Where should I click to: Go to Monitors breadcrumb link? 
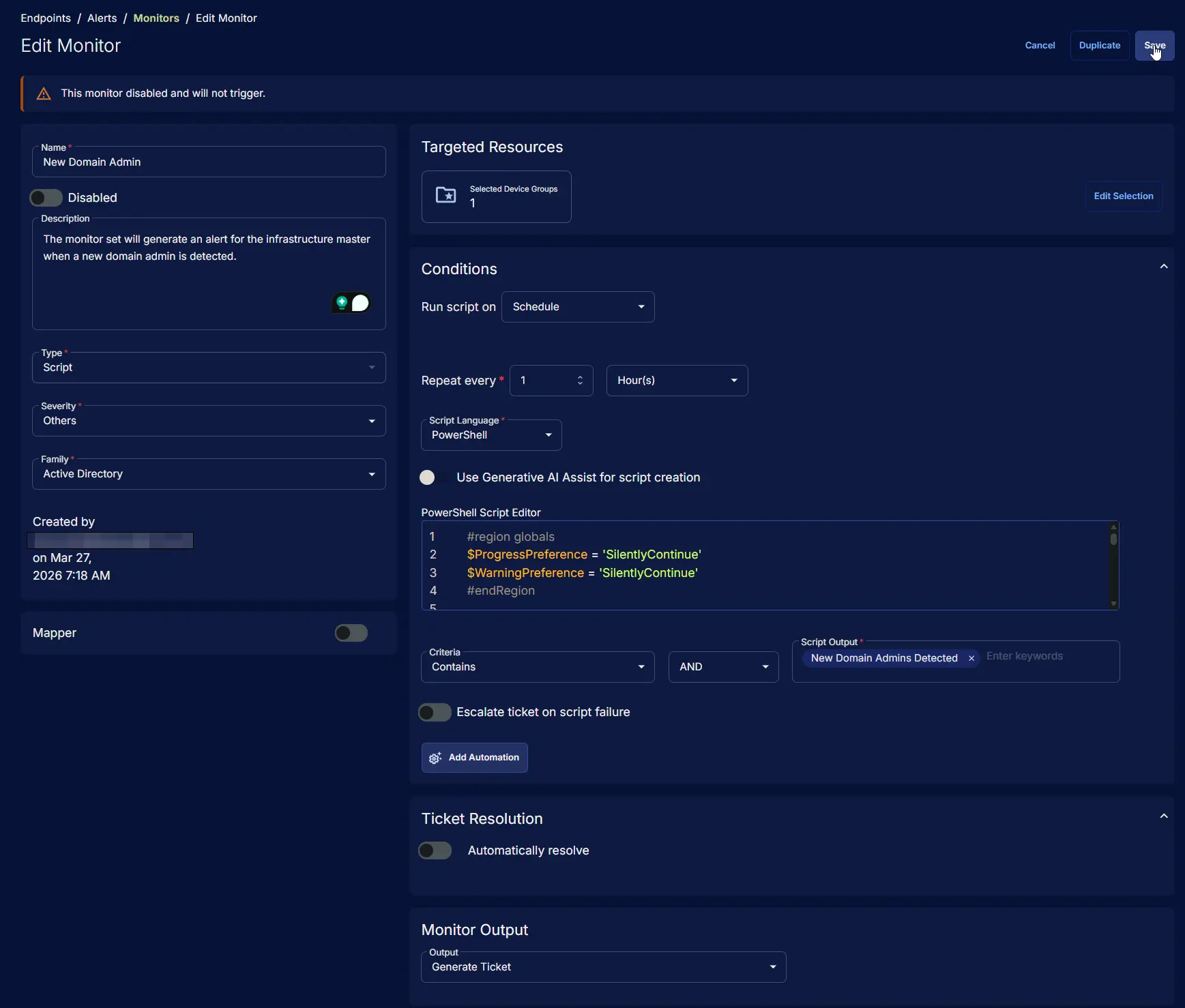tap(156, 18)
